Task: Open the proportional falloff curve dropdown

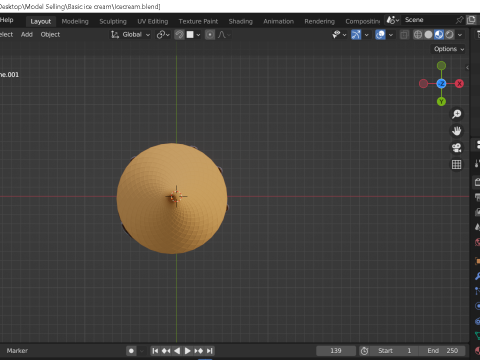Action: pyautogui.click(x=224, y=34)
